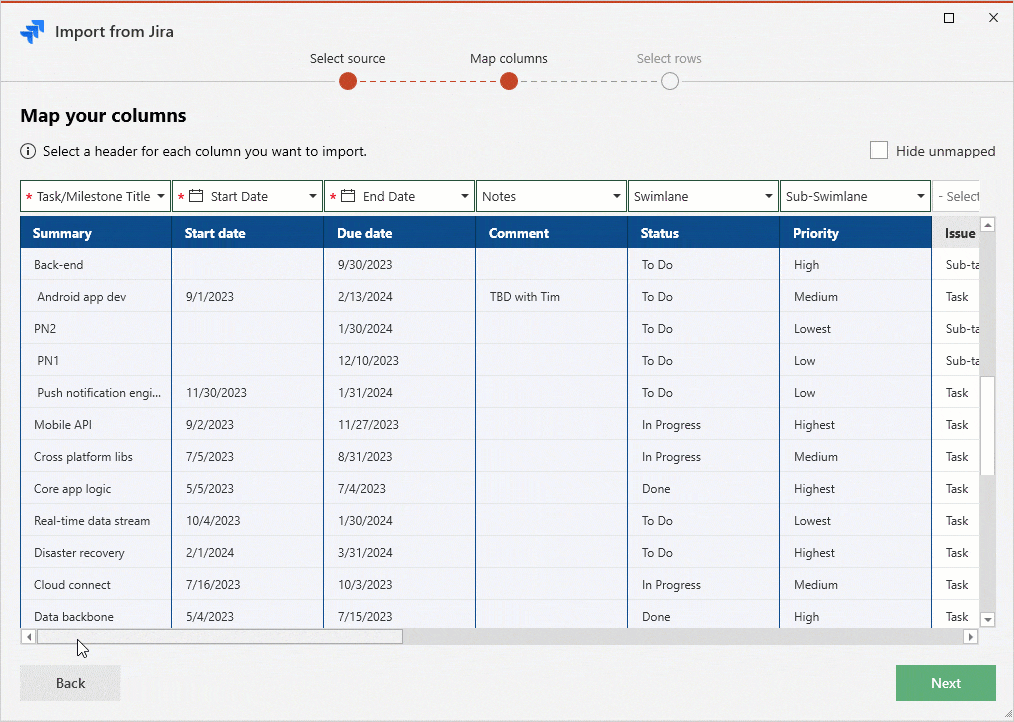This screenshot has height=722, width=1014.
Task: Expand the End Date dropdown arrow
Action: (465, 196)
